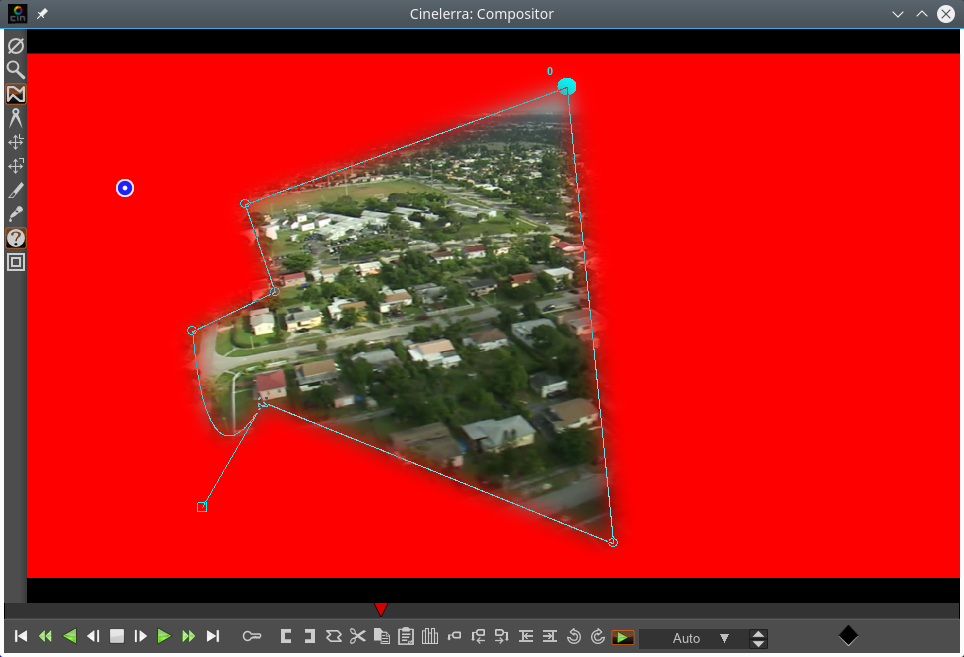Select the Zoom magnifier tool
Image resolution: width=964 pixels, height=657 pixels.
click(15, 69)
